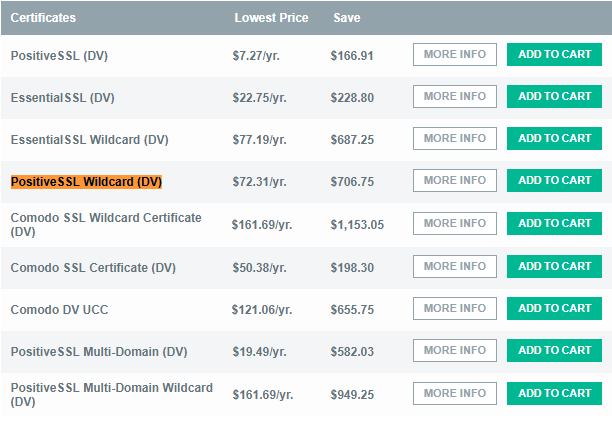Add PositiveSSL (DV) to cart
This screenshot has width=612, height=426.
pos(554,54)
